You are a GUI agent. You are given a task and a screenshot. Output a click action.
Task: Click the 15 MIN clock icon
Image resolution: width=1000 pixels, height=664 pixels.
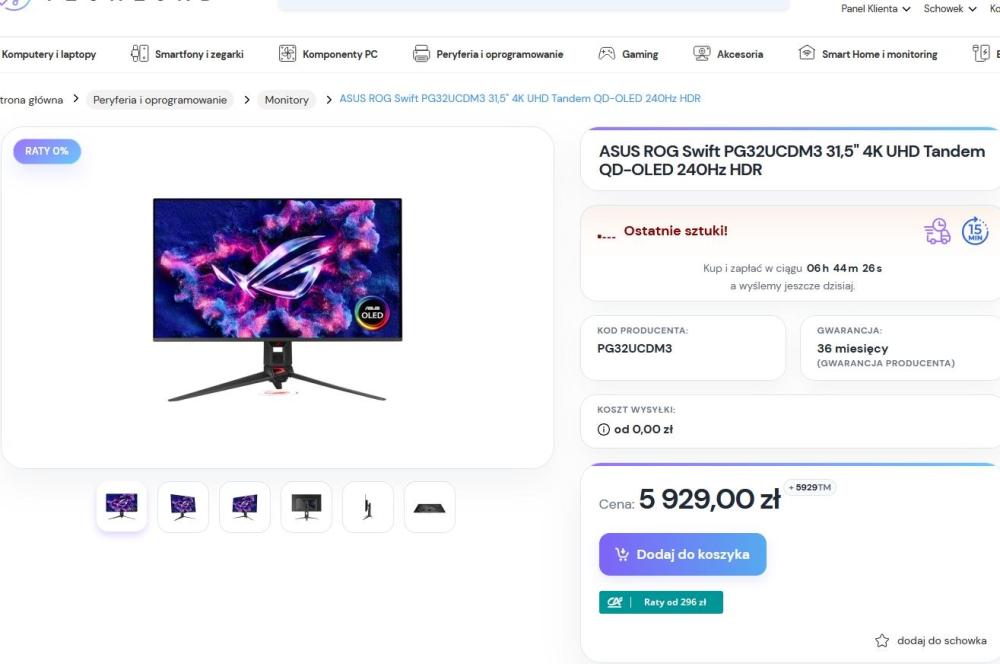(975, 231)
